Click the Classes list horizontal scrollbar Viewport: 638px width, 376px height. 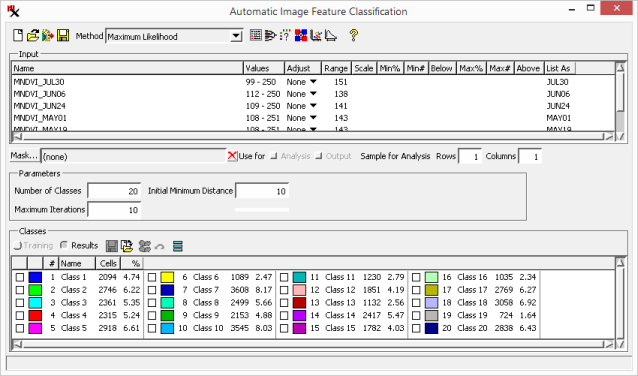[x=313, y=344]
